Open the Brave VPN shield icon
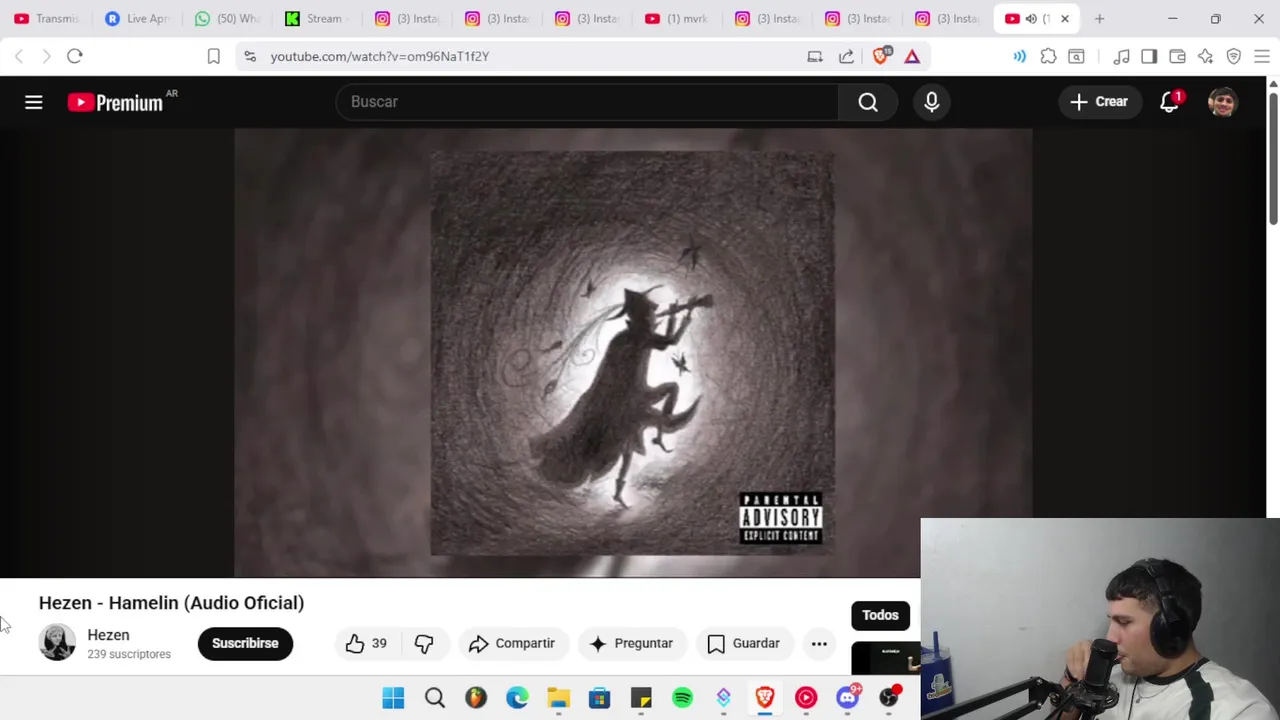 click(1233, 56)
